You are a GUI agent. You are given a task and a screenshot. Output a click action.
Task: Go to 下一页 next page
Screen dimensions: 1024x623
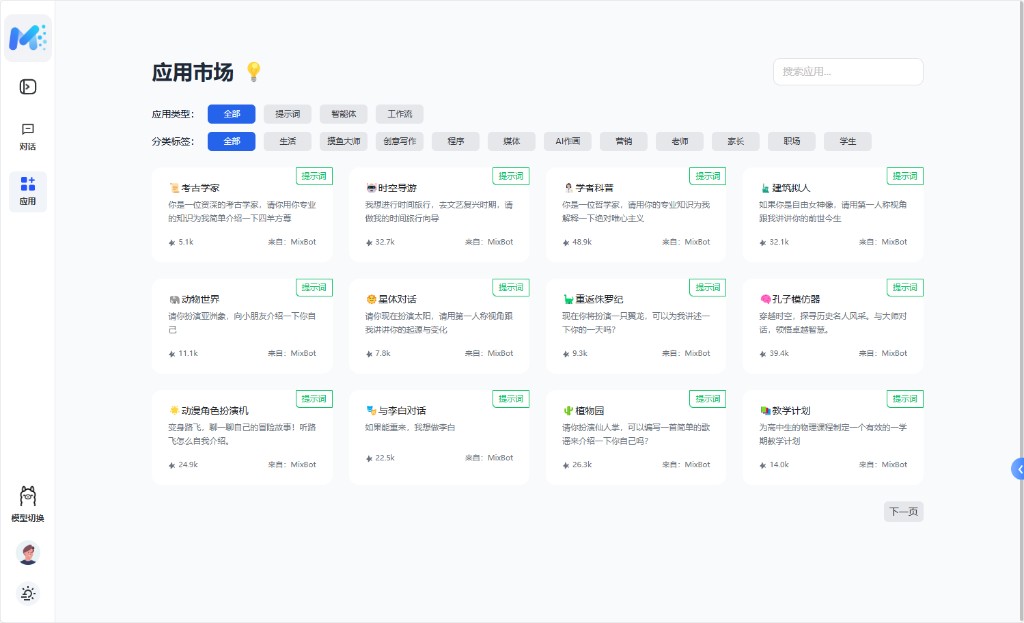click(x=904, y=511)
